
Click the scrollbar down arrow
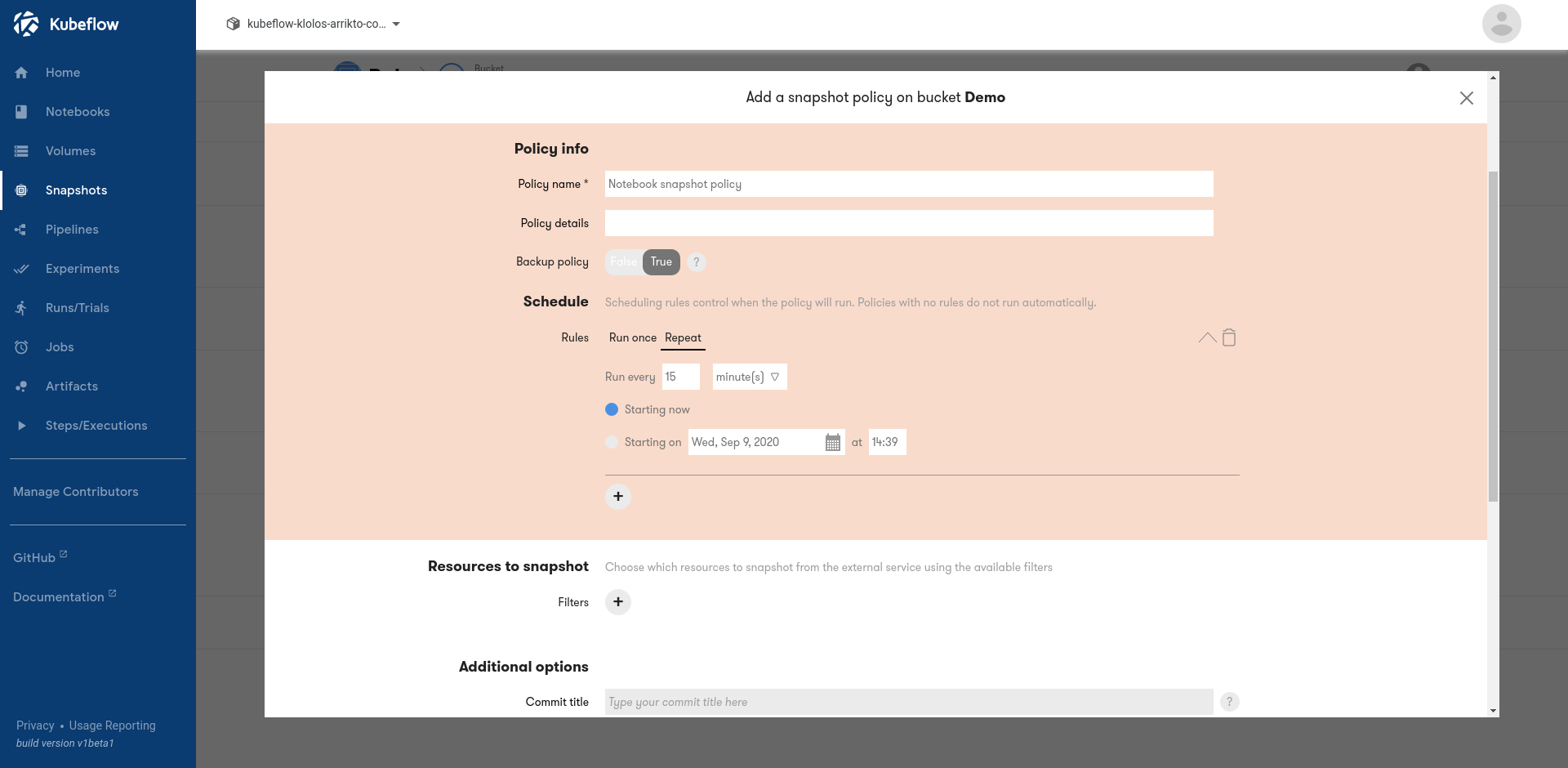point(1493,712)
